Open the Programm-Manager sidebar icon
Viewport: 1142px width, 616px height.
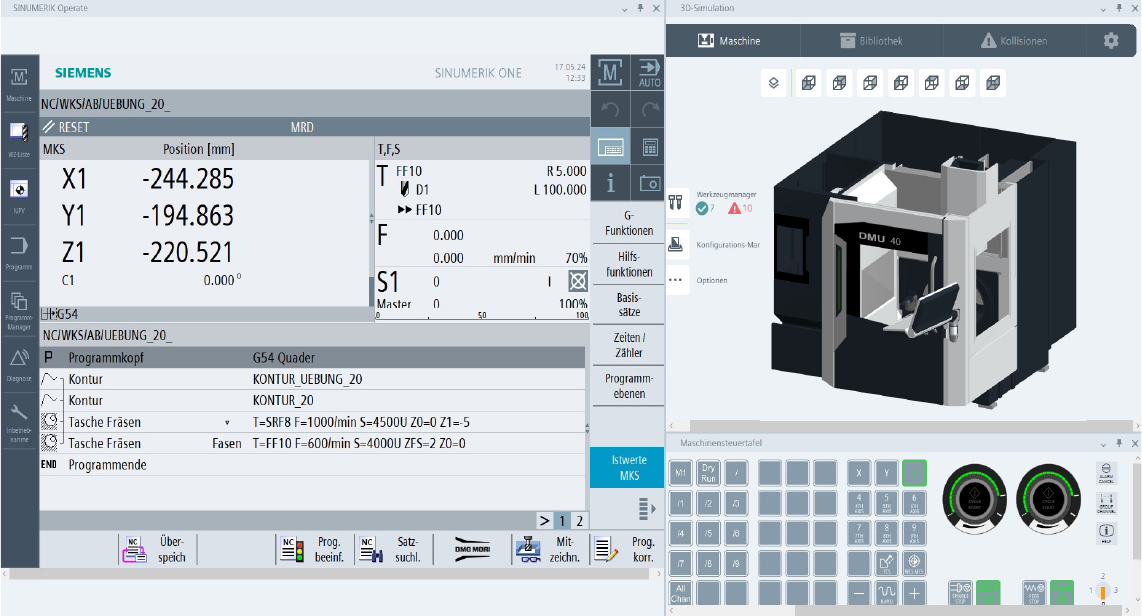point(19,304)
